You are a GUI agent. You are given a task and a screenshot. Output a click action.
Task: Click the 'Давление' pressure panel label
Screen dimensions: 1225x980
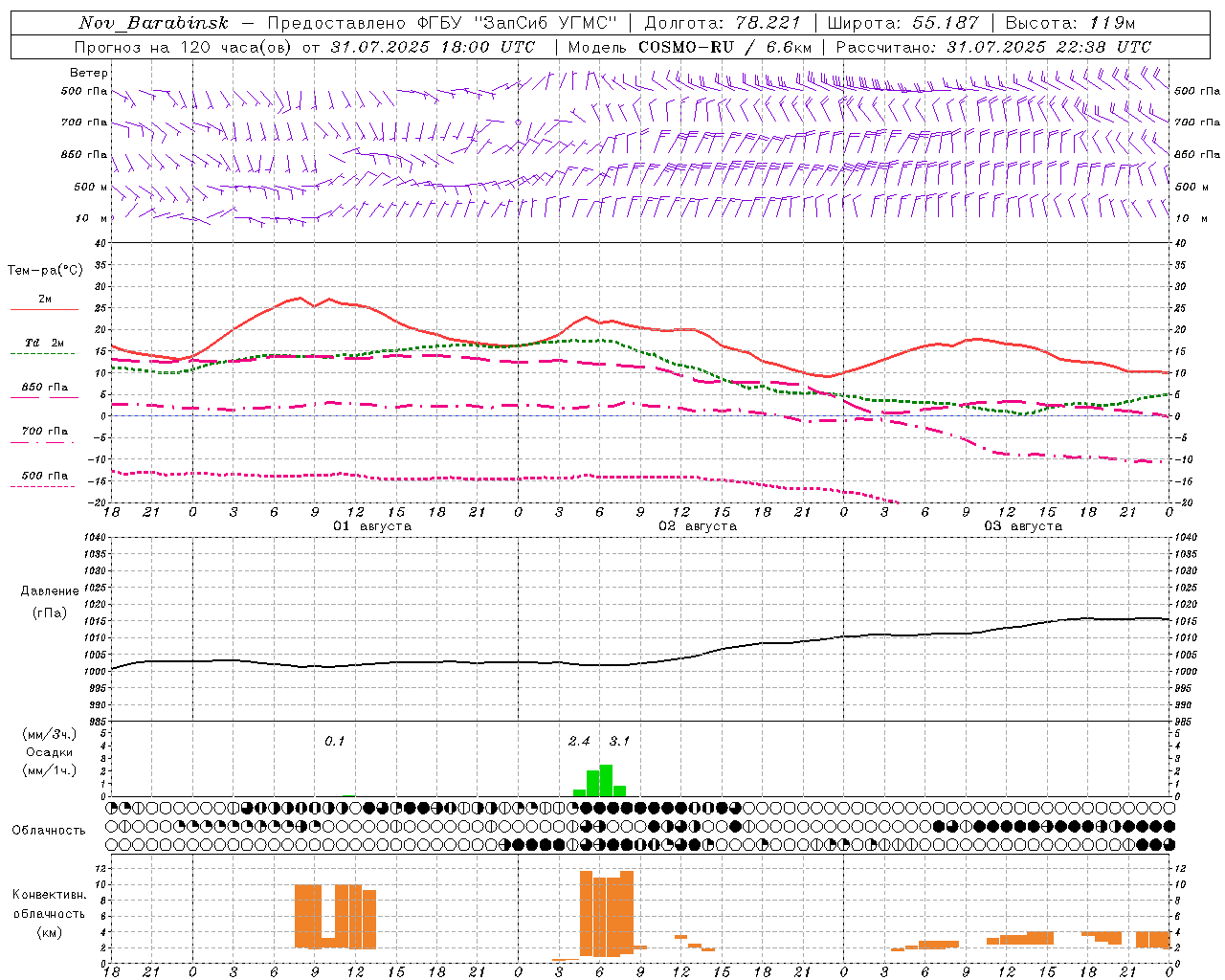tap(50, 591)
